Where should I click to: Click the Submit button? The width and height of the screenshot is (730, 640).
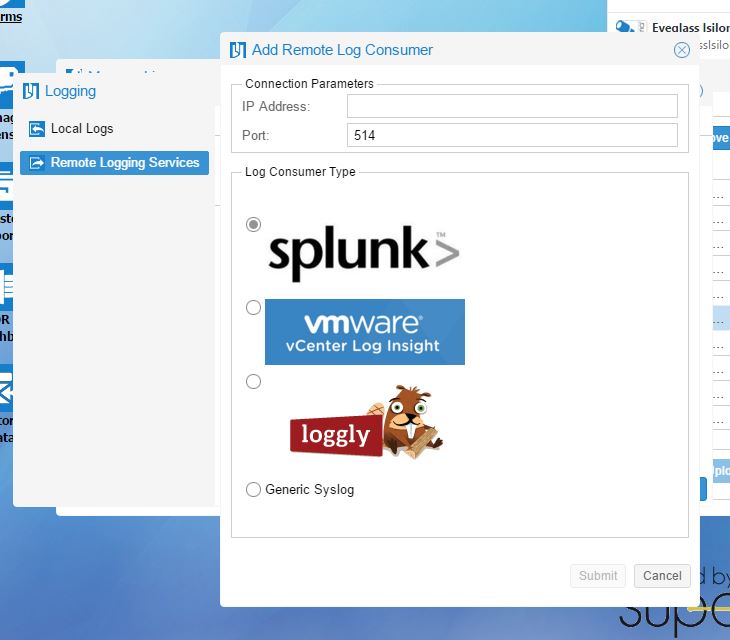(598, 576)
